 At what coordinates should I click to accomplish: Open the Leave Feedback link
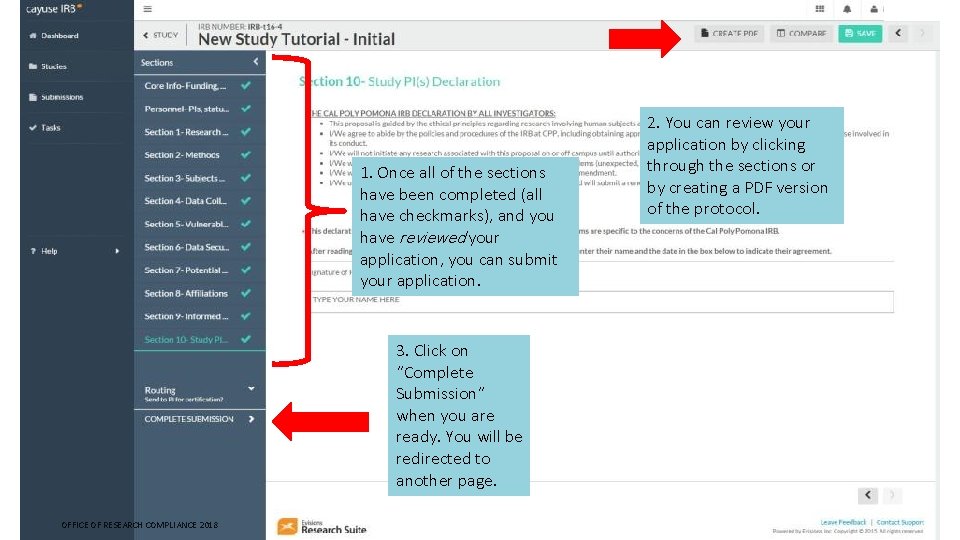tap(843, 522)
